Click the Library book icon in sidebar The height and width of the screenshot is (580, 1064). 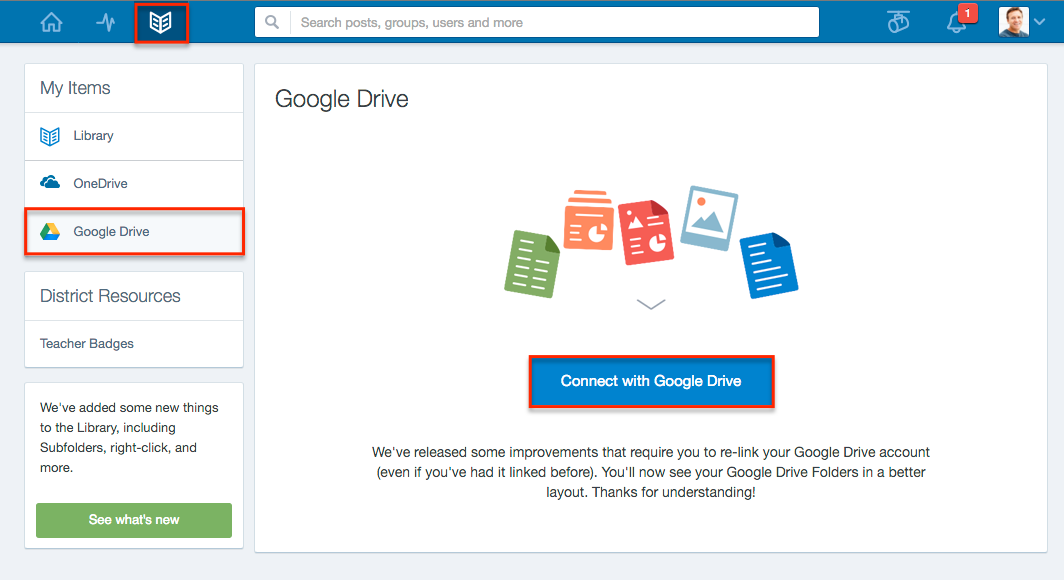click(49, 135)
